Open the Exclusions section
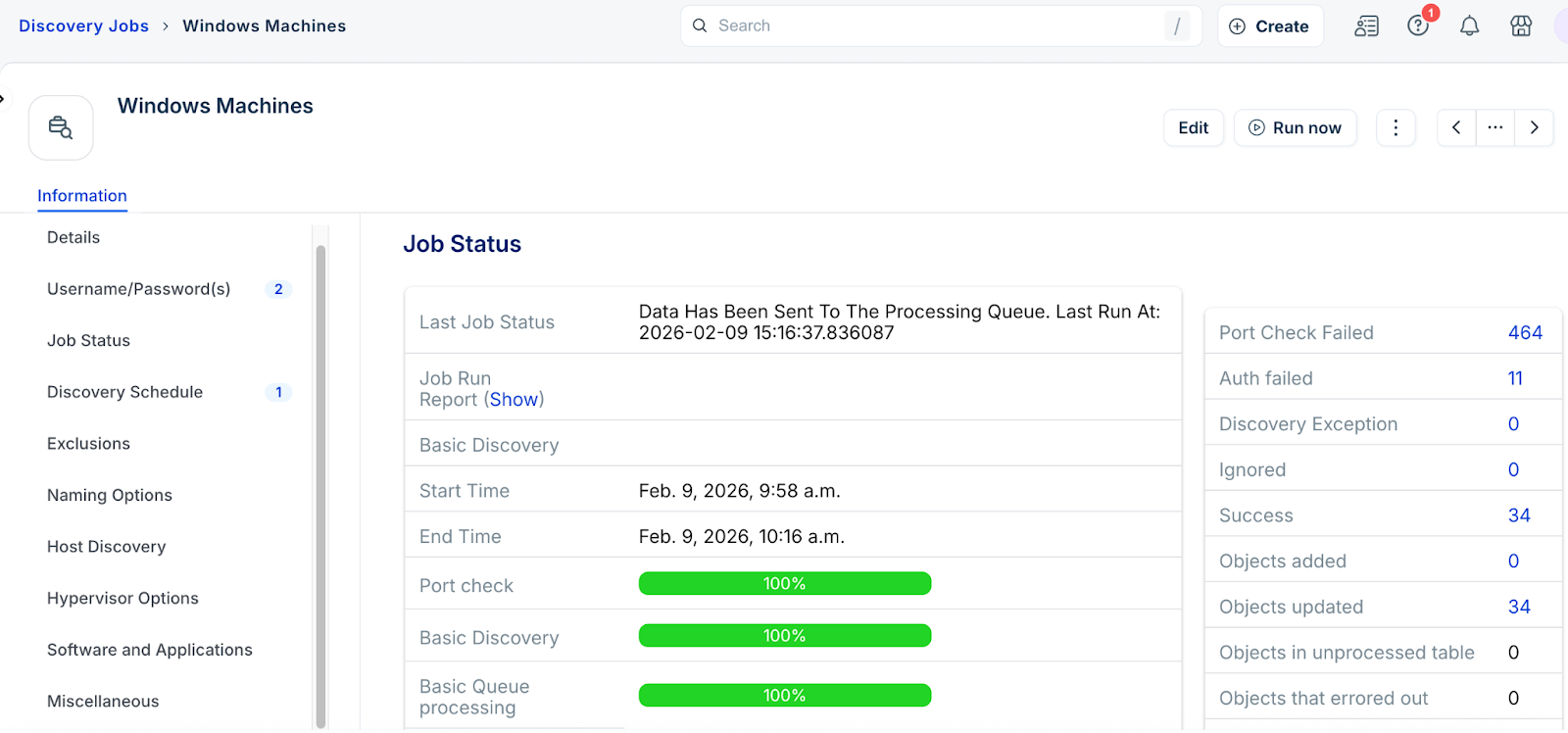The image size is (1568, 733). click(x=88, y=444)
